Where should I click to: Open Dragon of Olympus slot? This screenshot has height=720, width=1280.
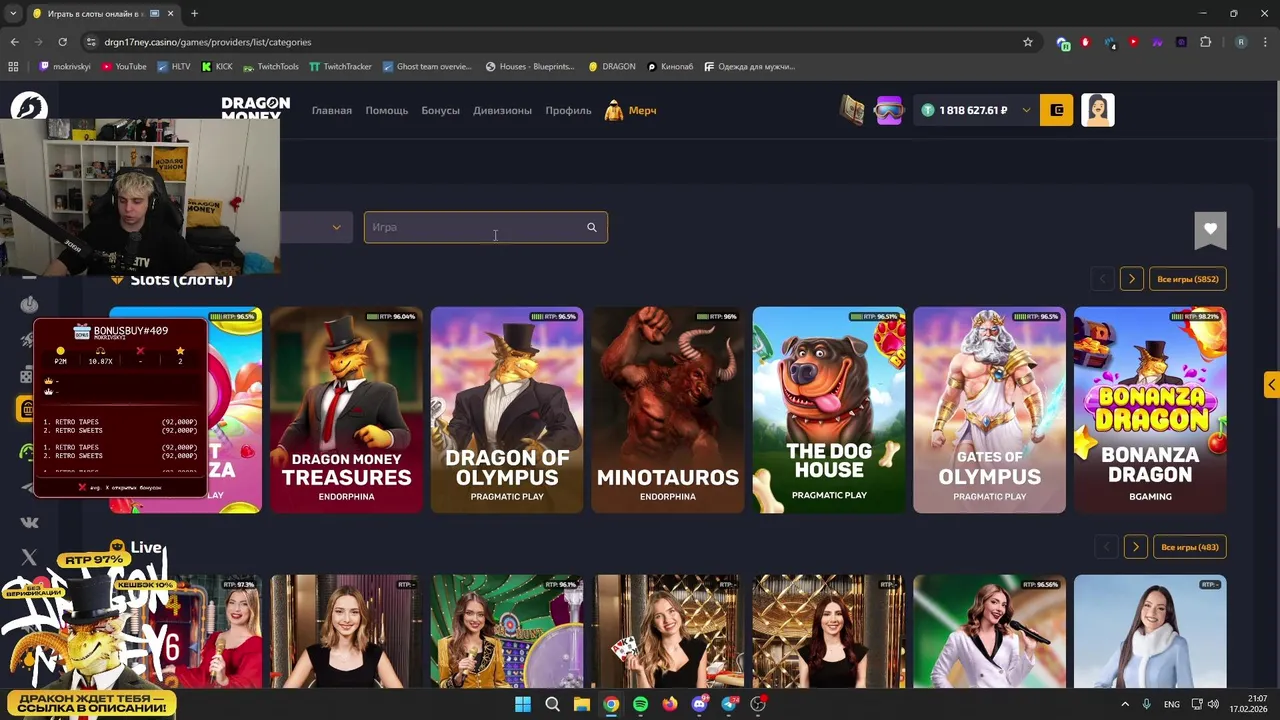coord(507,410)
